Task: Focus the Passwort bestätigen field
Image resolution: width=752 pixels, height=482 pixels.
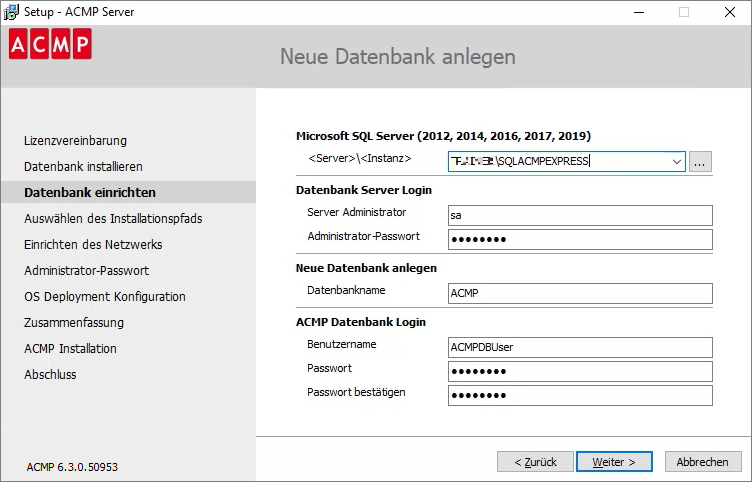Action: pos(580,395)
